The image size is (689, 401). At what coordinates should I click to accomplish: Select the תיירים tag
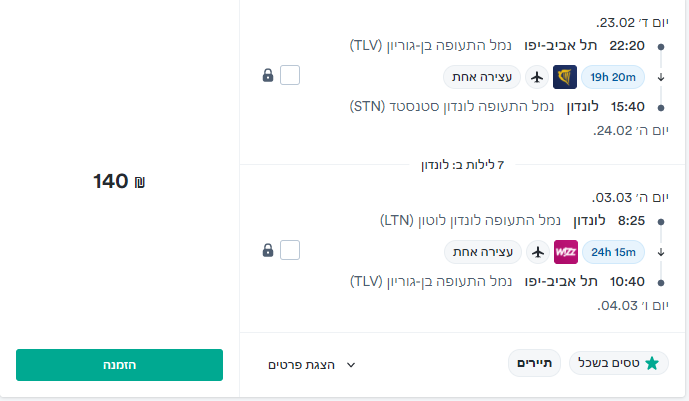[x=535, y=364]
